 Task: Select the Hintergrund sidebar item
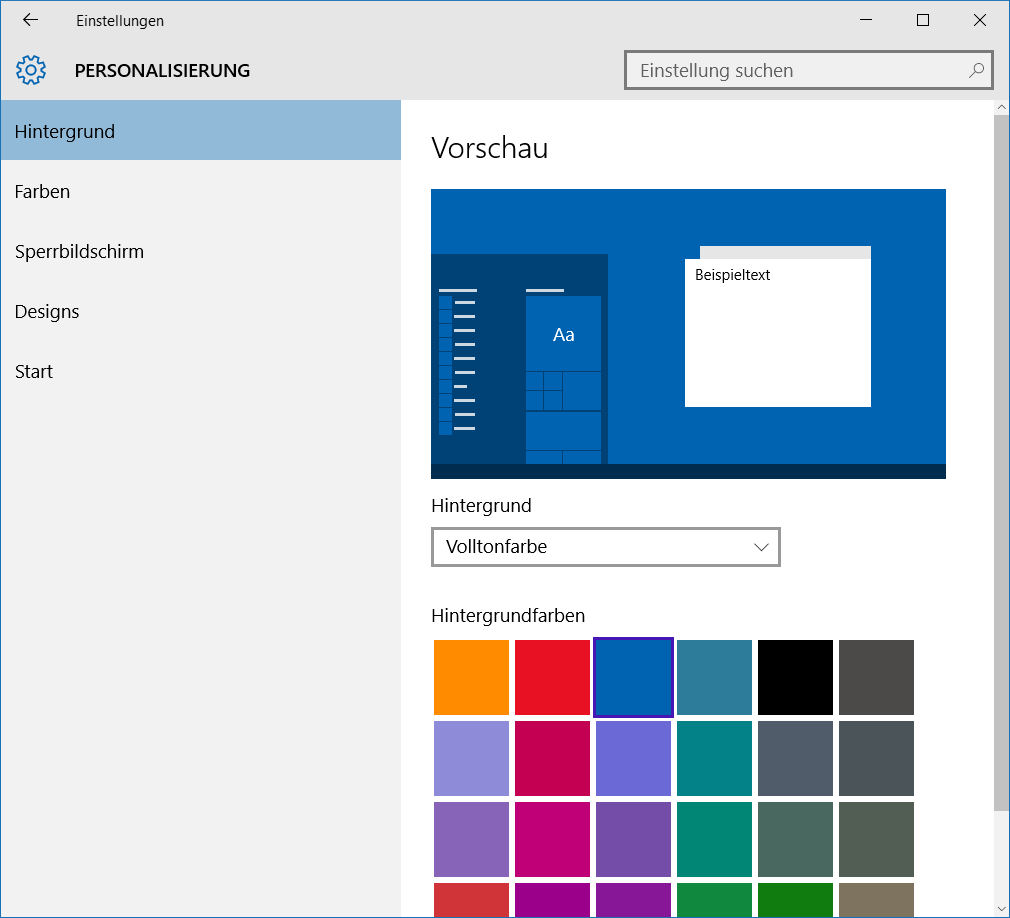200,131
